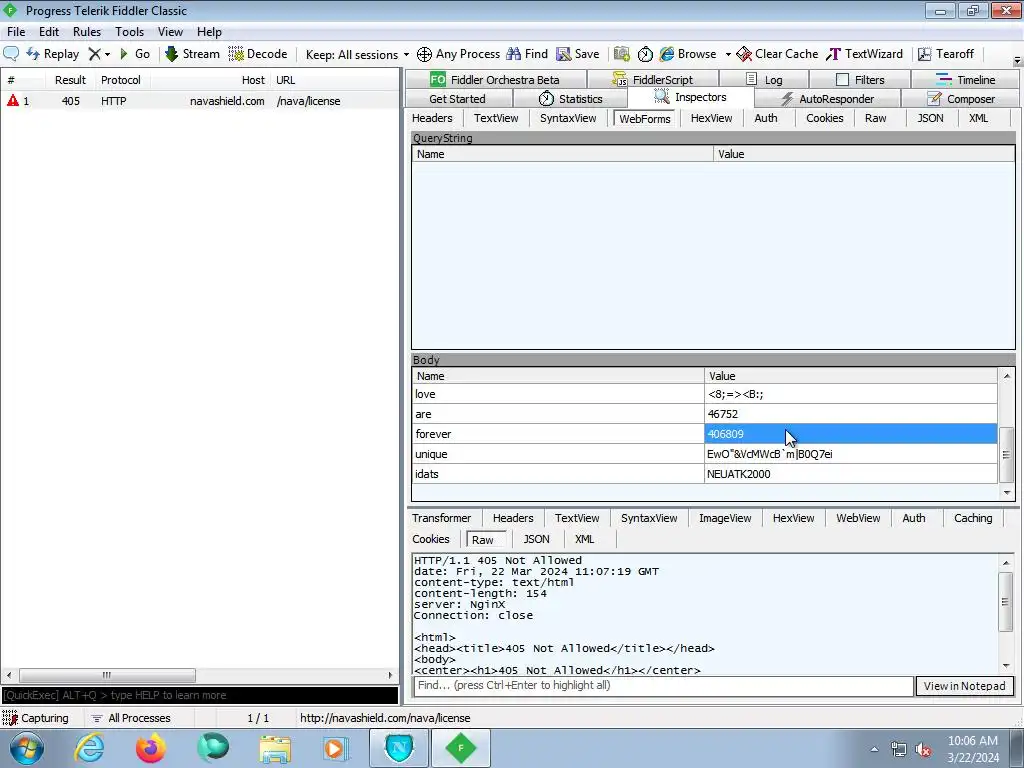
Task: Select the 'love' row in Body grid
Action: coord(704,394)
